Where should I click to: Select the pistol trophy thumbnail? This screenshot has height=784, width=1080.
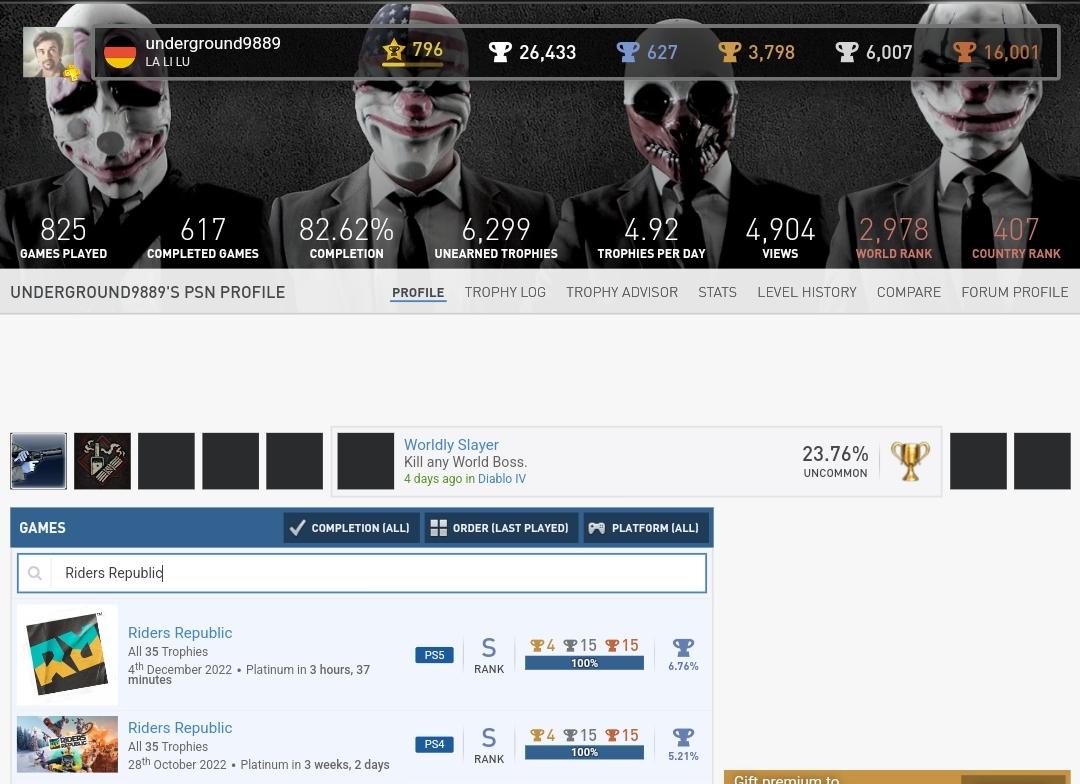pos(39,461)
